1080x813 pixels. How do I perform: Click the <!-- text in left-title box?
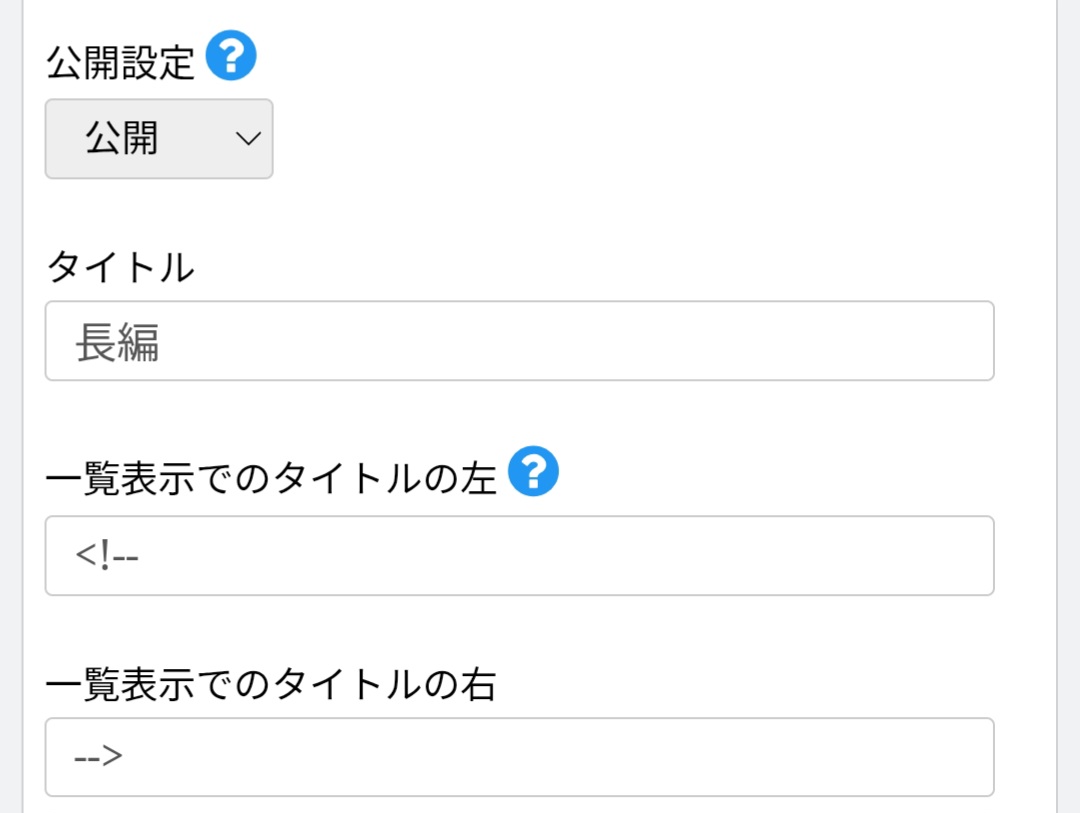pyautogui.click(x=106, y=556)
